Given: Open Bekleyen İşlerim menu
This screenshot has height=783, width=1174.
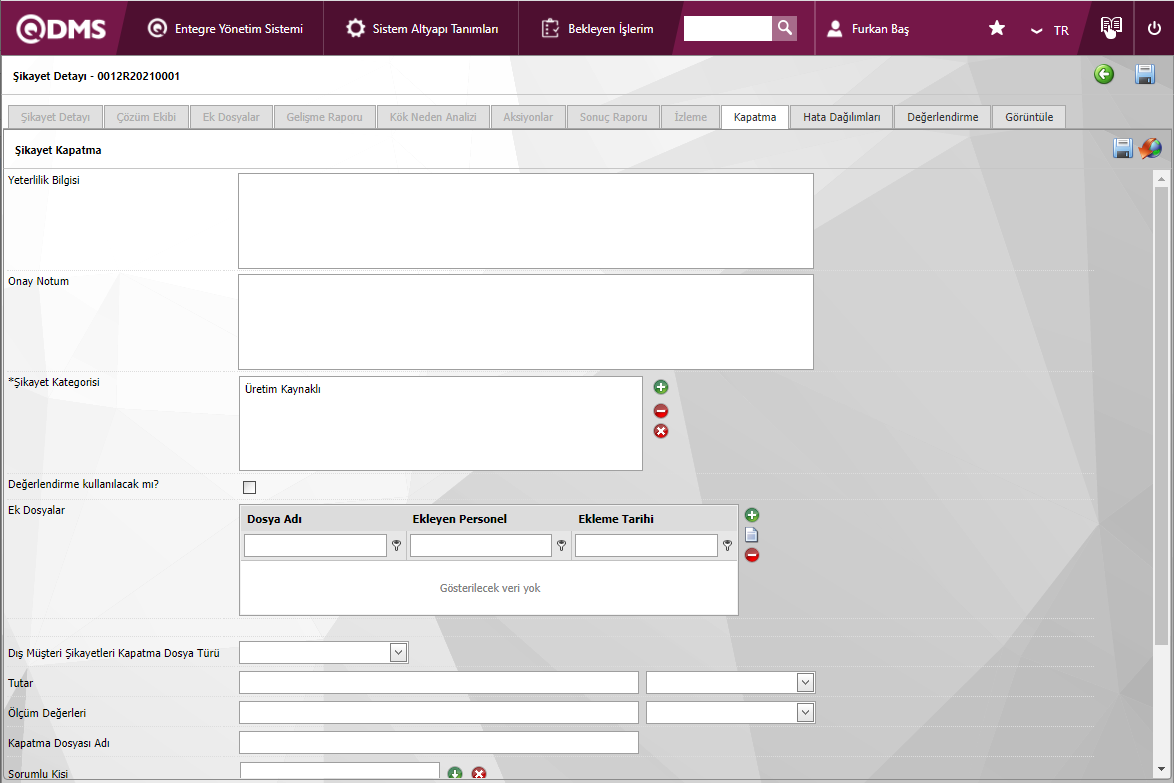Looking at the screenshot, I should coord(597,28).
